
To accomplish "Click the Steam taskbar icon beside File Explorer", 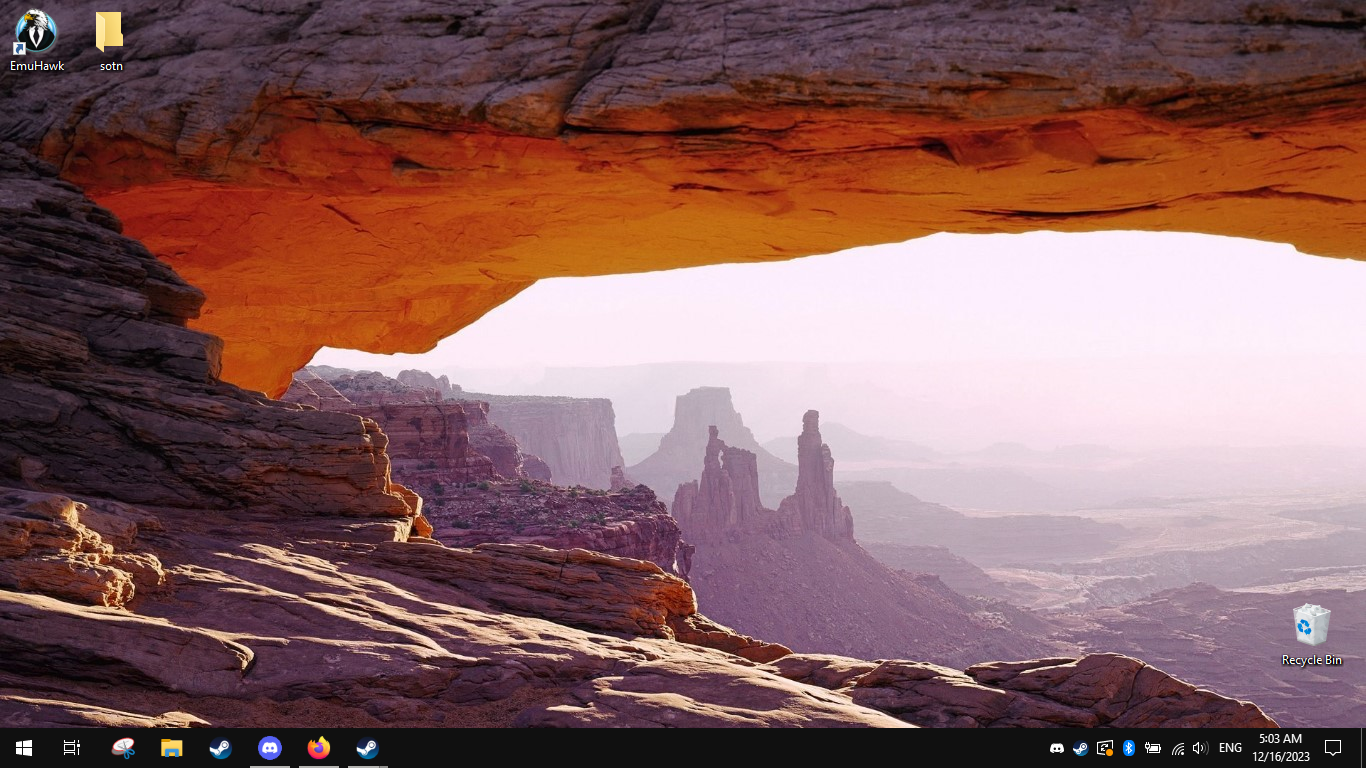I will (221, 748).
